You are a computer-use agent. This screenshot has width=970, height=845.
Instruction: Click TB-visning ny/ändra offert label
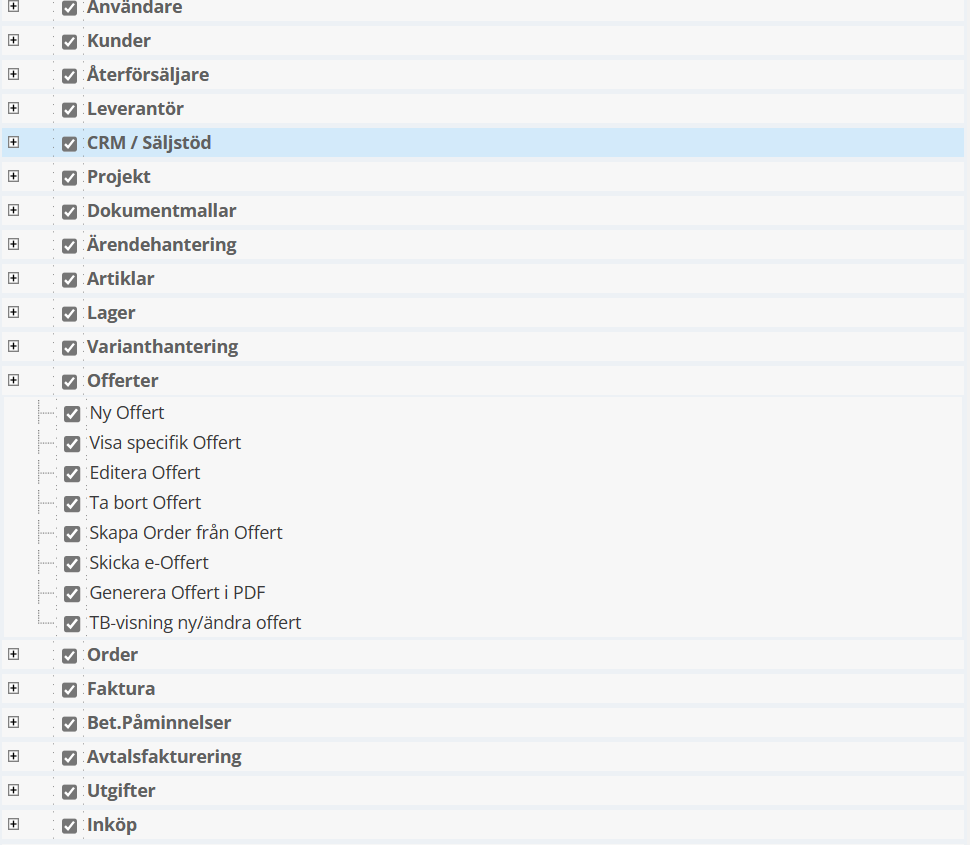coord(195,623)
